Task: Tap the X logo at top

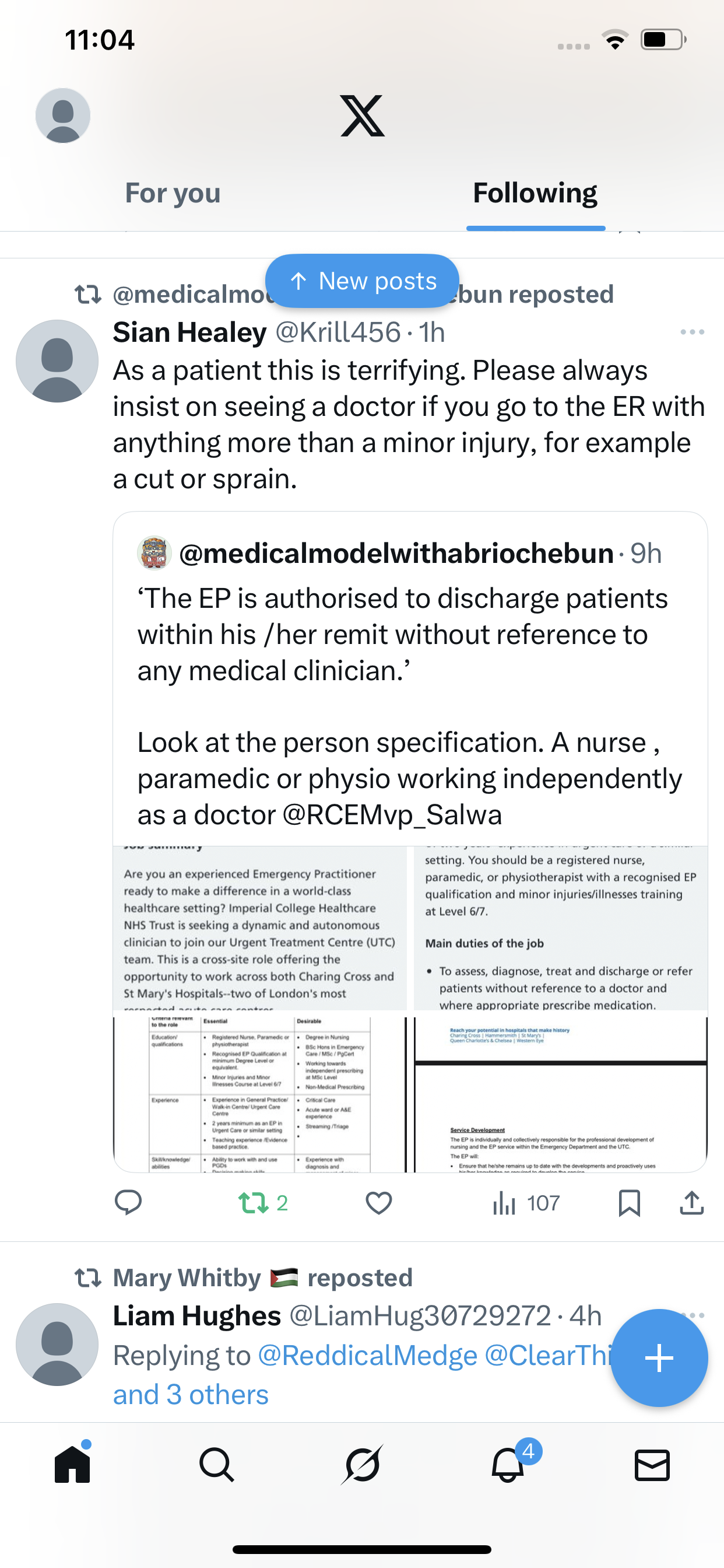Action: pyautogui.click(x=362, y=116)
